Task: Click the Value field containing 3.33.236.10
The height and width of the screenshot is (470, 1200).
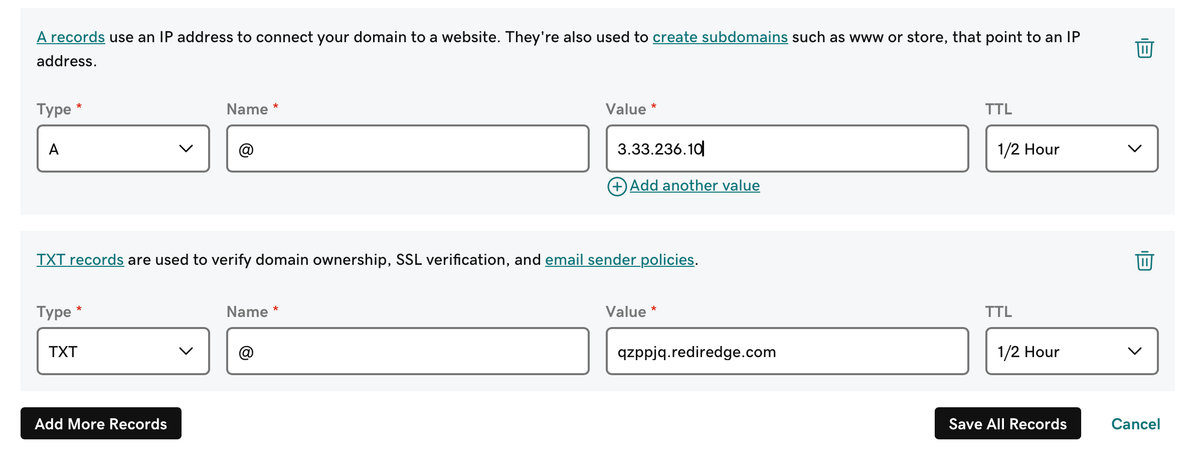Action: [786, 149]
